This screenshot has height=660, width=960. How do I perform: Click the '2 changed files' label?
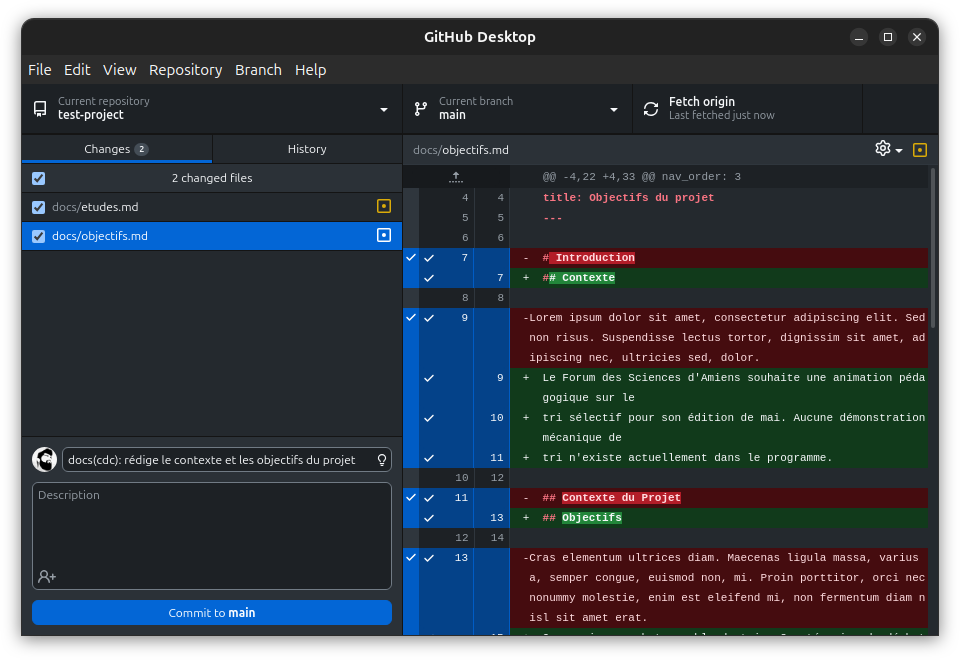tap(212, 178)
